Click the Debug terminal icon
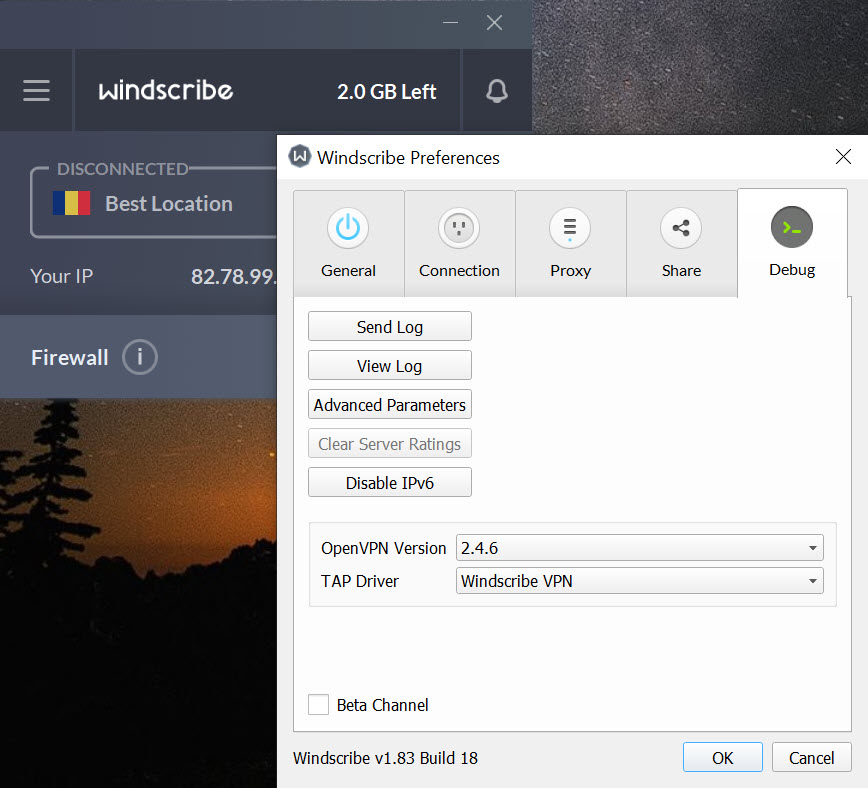This screenshot has width=868, height=788. coord(792,227)
